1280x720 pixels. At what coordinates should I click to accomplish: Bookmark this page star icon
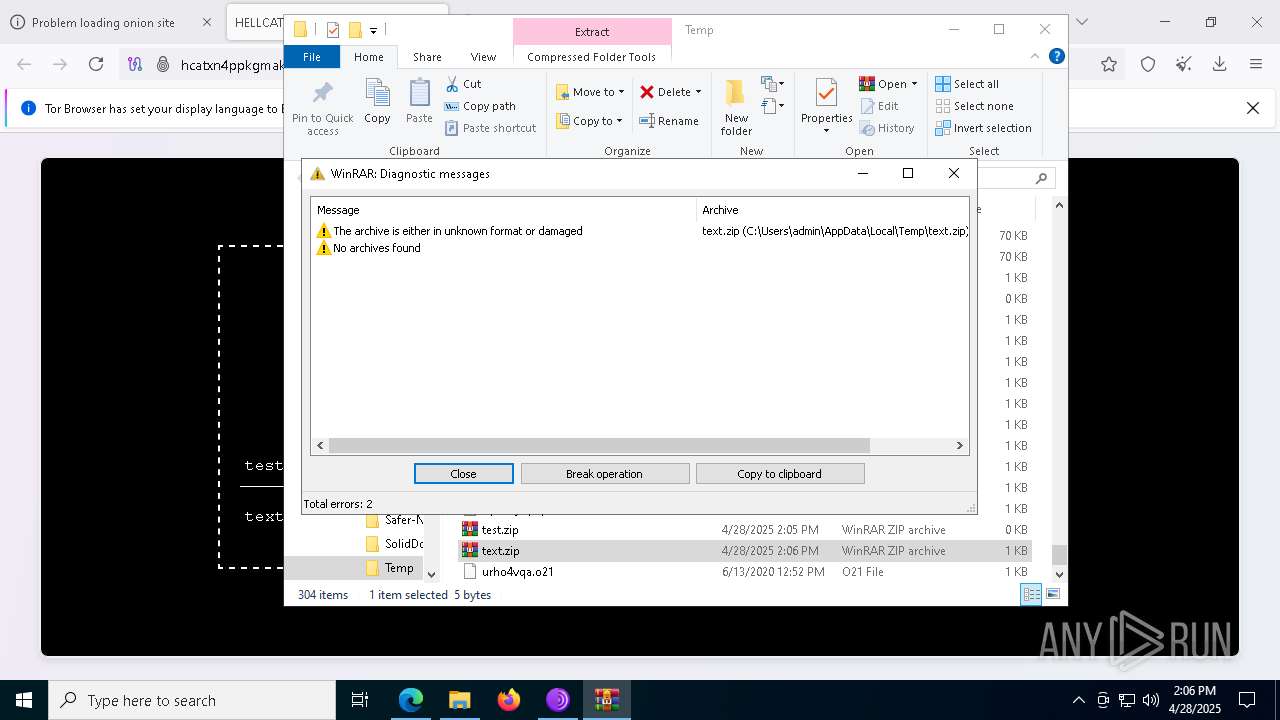tap(1109, 64)
